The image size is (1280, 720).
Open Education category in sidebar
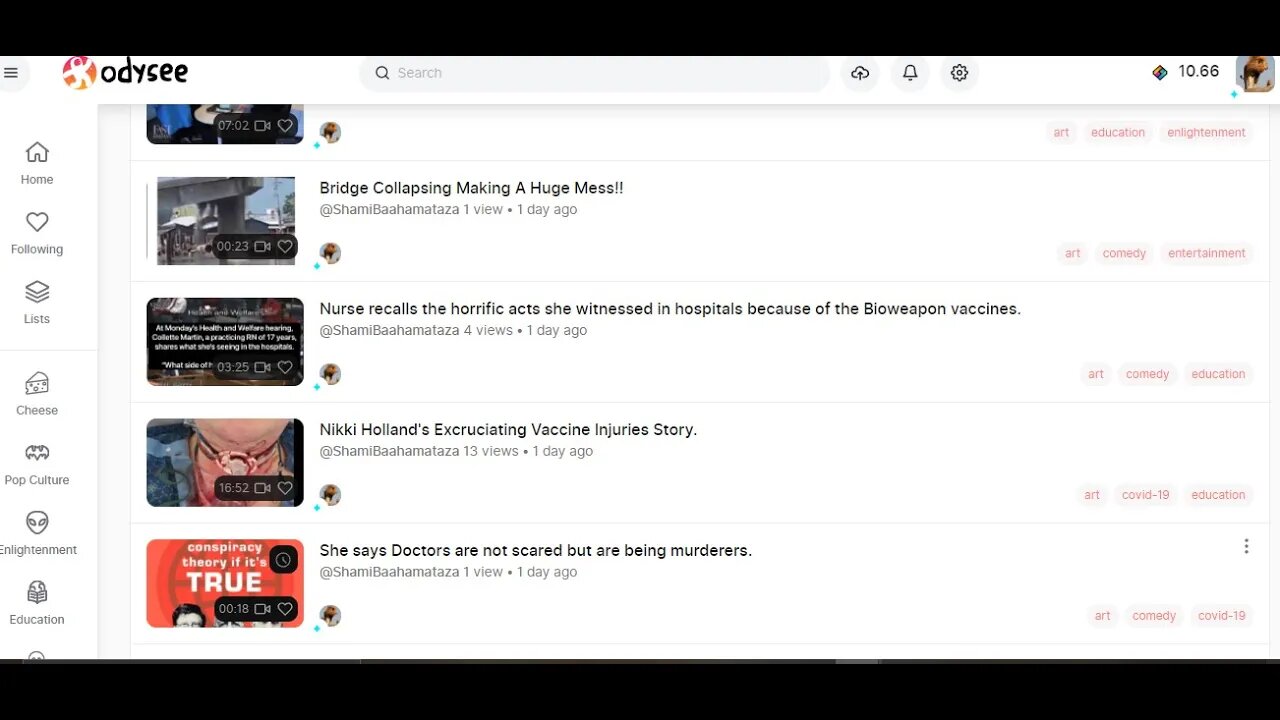click(x=37, y=604)
